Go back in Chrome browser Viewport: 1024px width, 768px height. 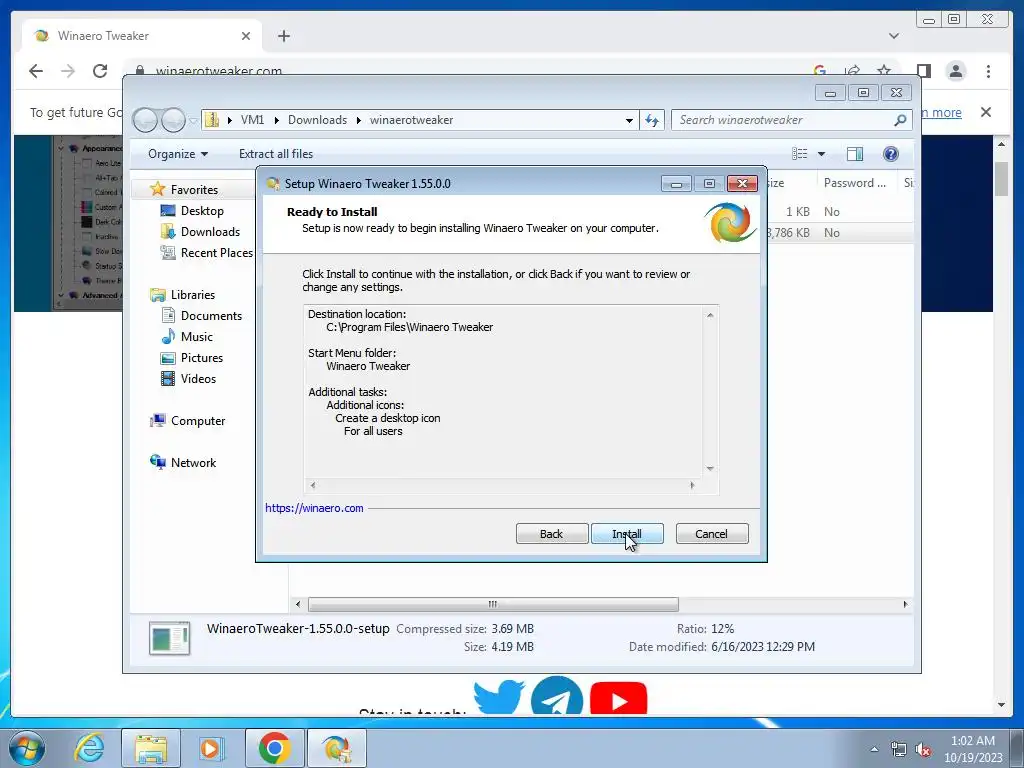[x=36, y=71]
